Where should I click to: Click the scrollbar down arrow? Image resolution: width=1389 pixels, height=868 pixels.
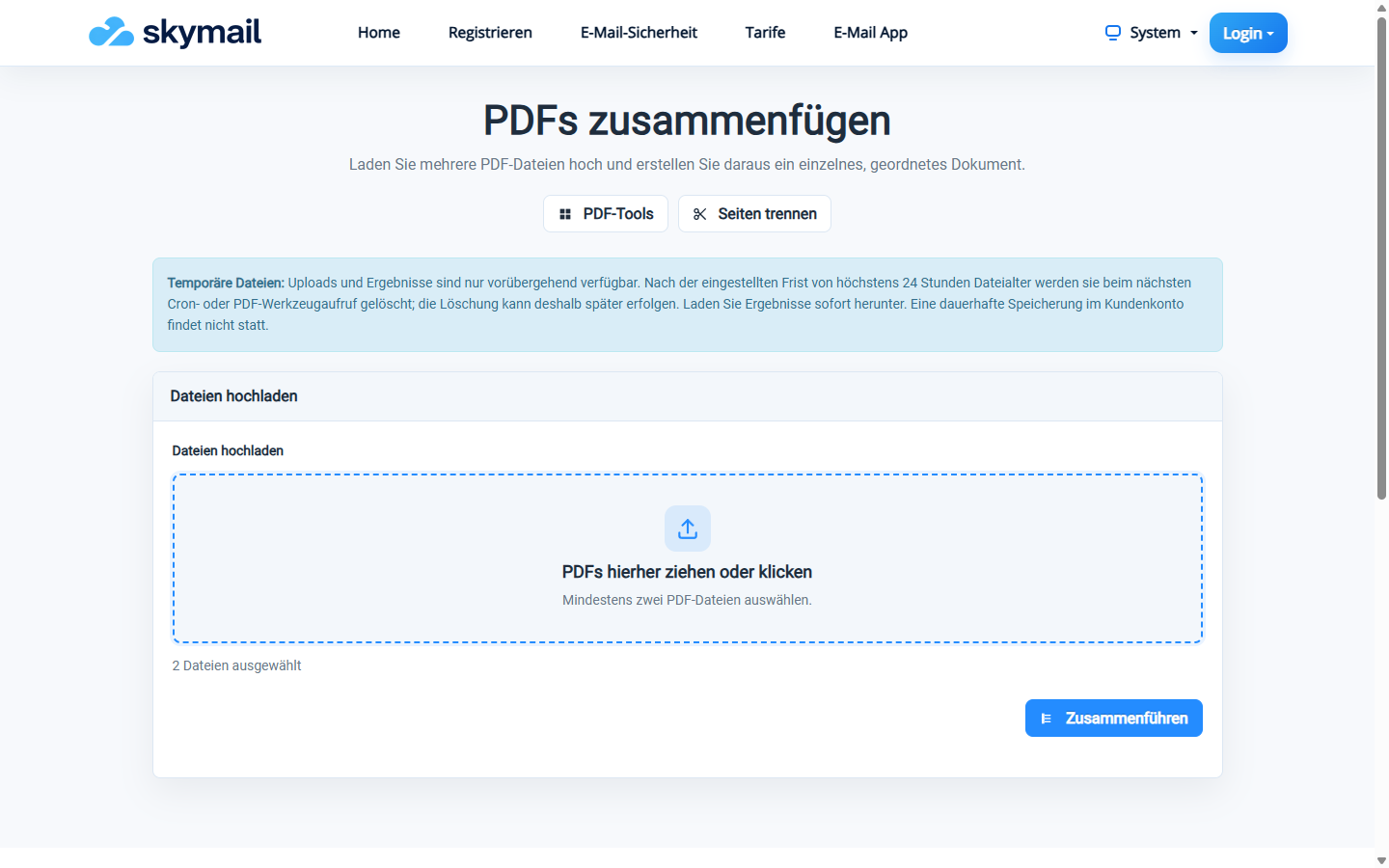pos(1381,860)
